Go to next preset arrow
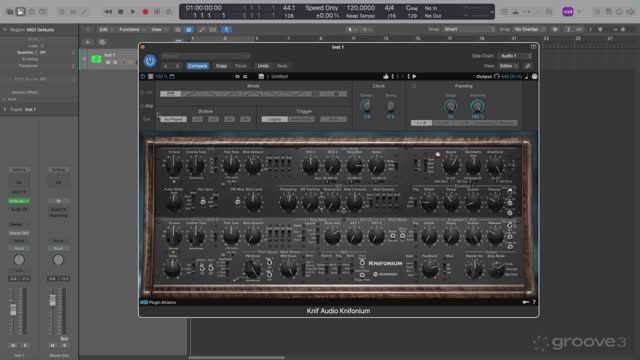 point(177,66)
